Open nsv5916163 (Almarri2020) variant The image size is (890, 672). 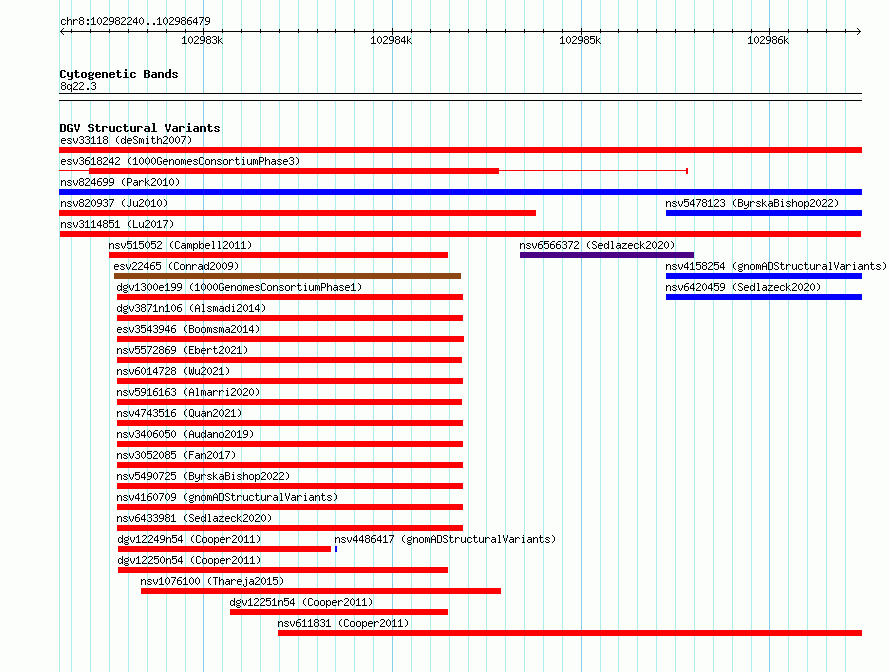pyautogui.click(x=188, y=392)
